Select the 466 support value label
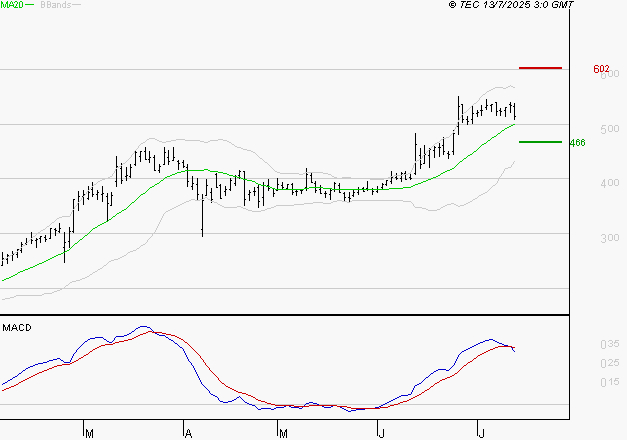The height and width of the screenshot is (440, 627). [576, 143]
